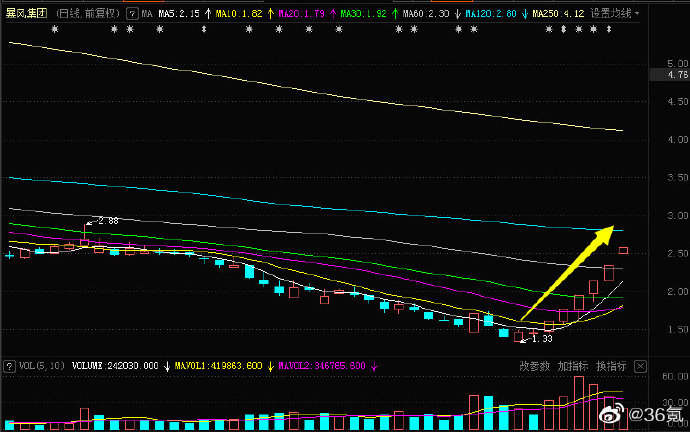Click the 2.88 high price annotation
The height and width of the screenshot is (432, 690).
coord(108,221)
